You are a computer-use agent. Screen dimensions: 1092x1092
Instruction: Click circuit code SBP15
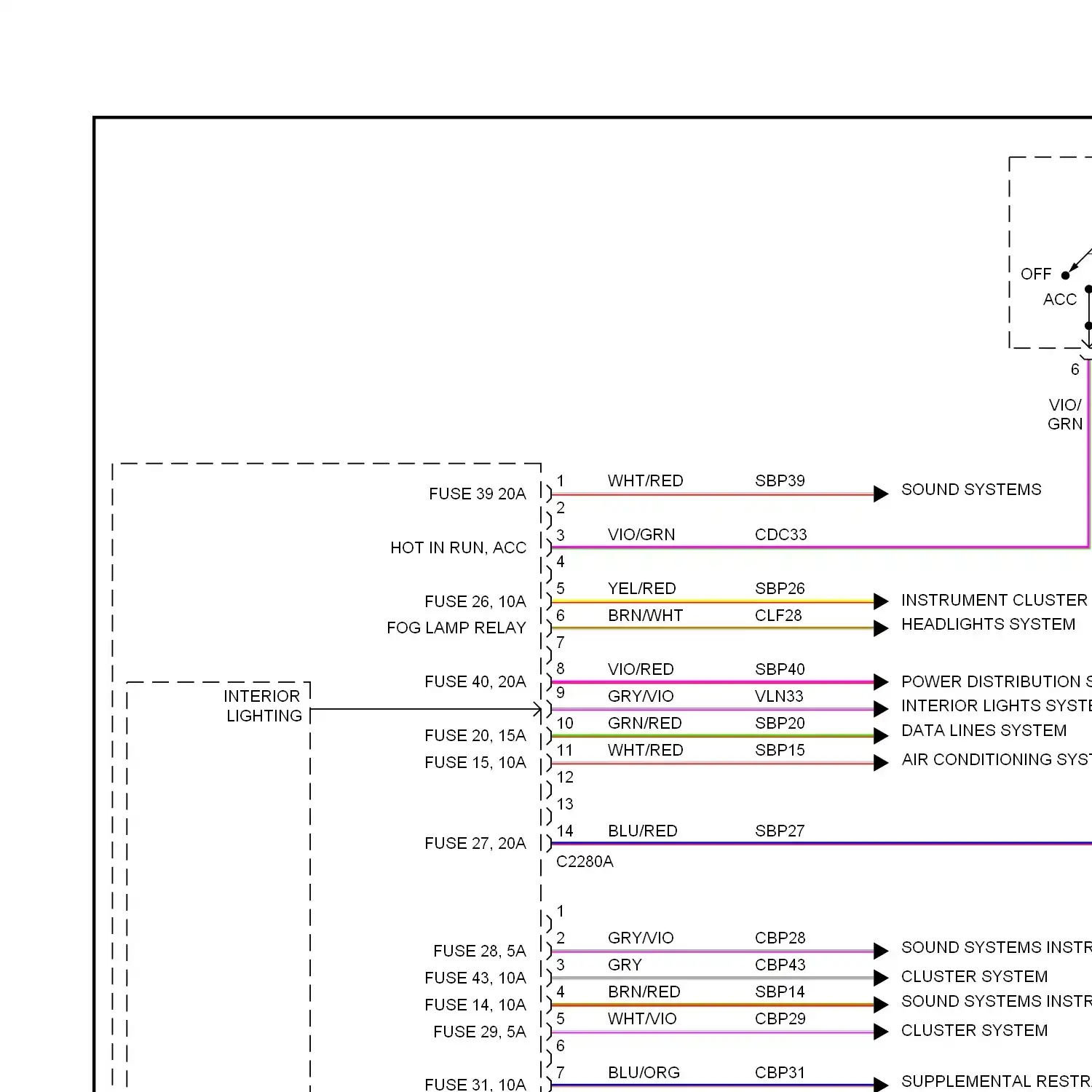[x=780, y=750]
